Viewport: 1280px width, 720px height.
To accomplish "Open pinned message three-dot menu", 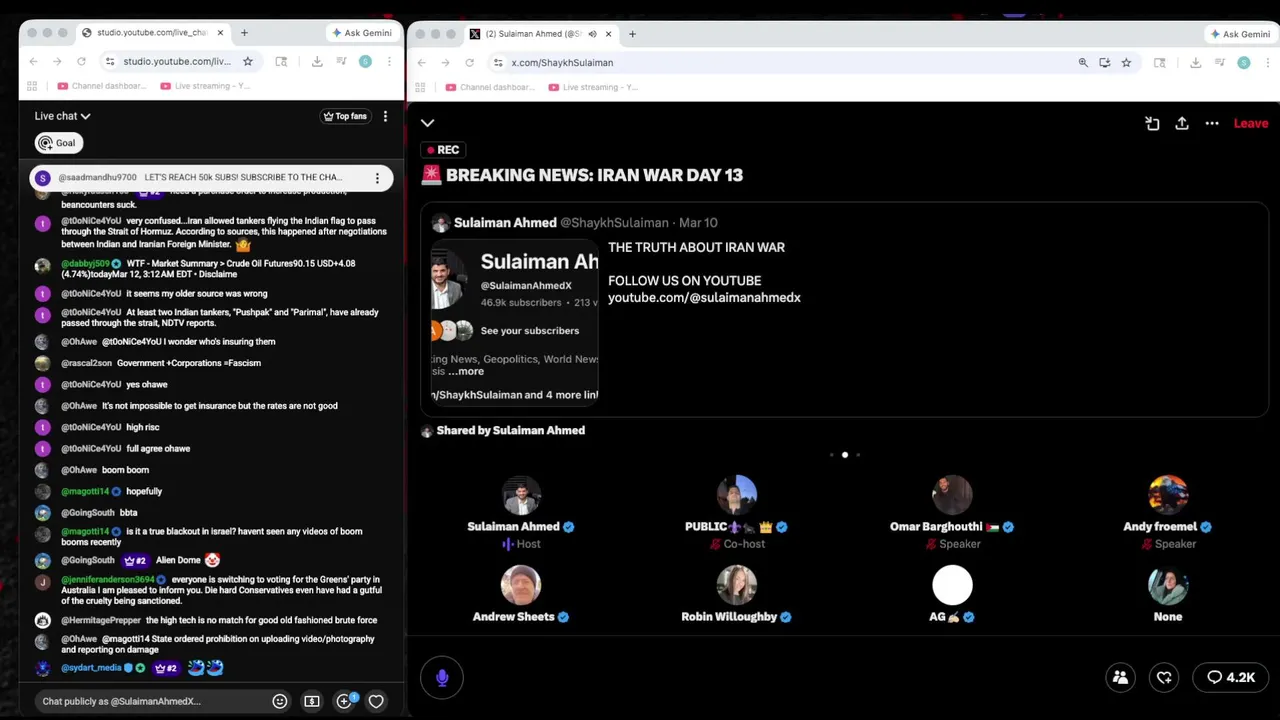I will (377, 178).
